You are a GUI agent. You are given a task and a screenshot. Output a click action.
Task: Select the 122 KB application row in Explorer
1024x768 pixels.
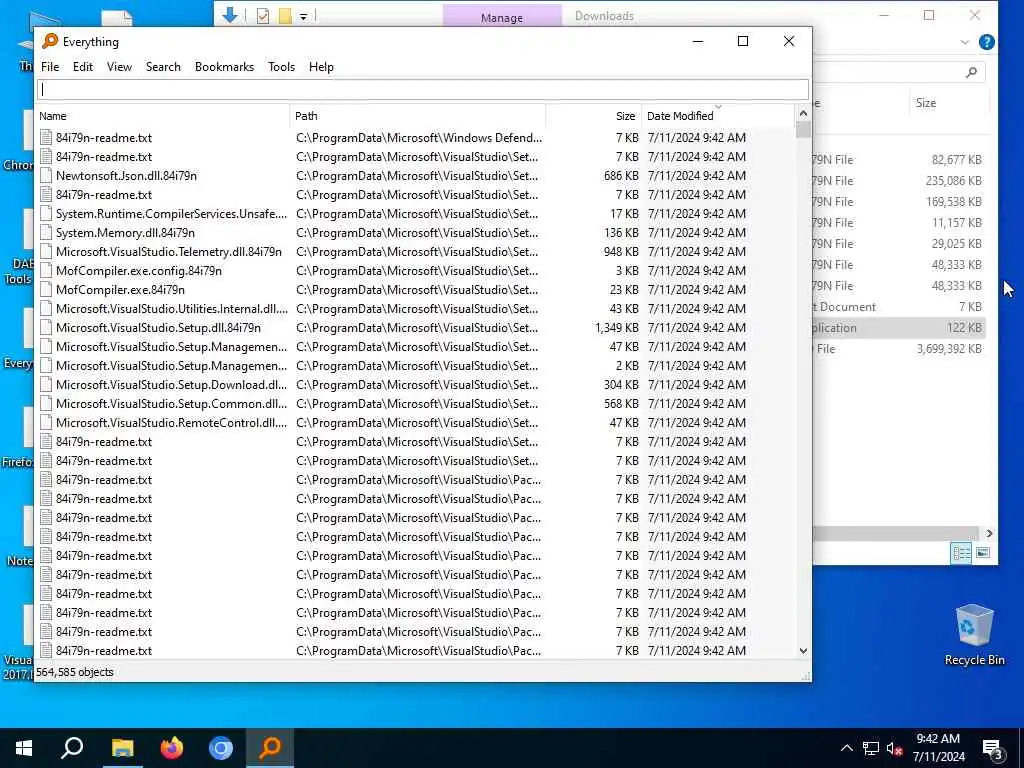(899, 328)
